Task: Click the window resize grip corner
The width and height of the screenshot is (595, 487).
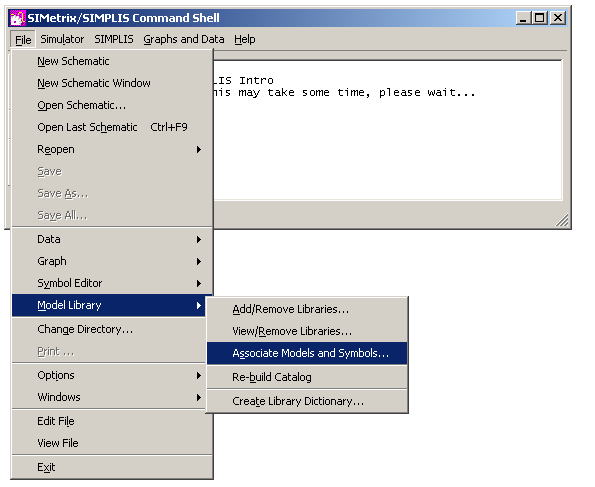Action: (x=562, y=221)
